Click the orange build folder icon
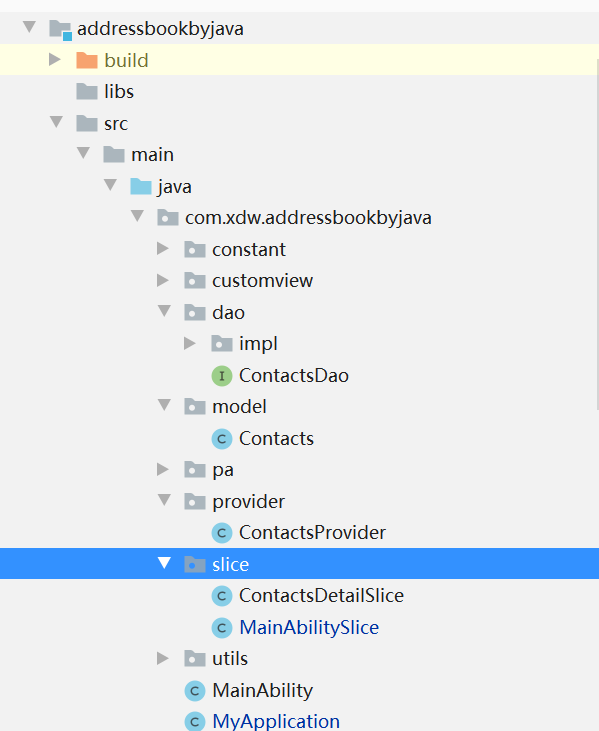599x731 pixels. pos(87,60)
